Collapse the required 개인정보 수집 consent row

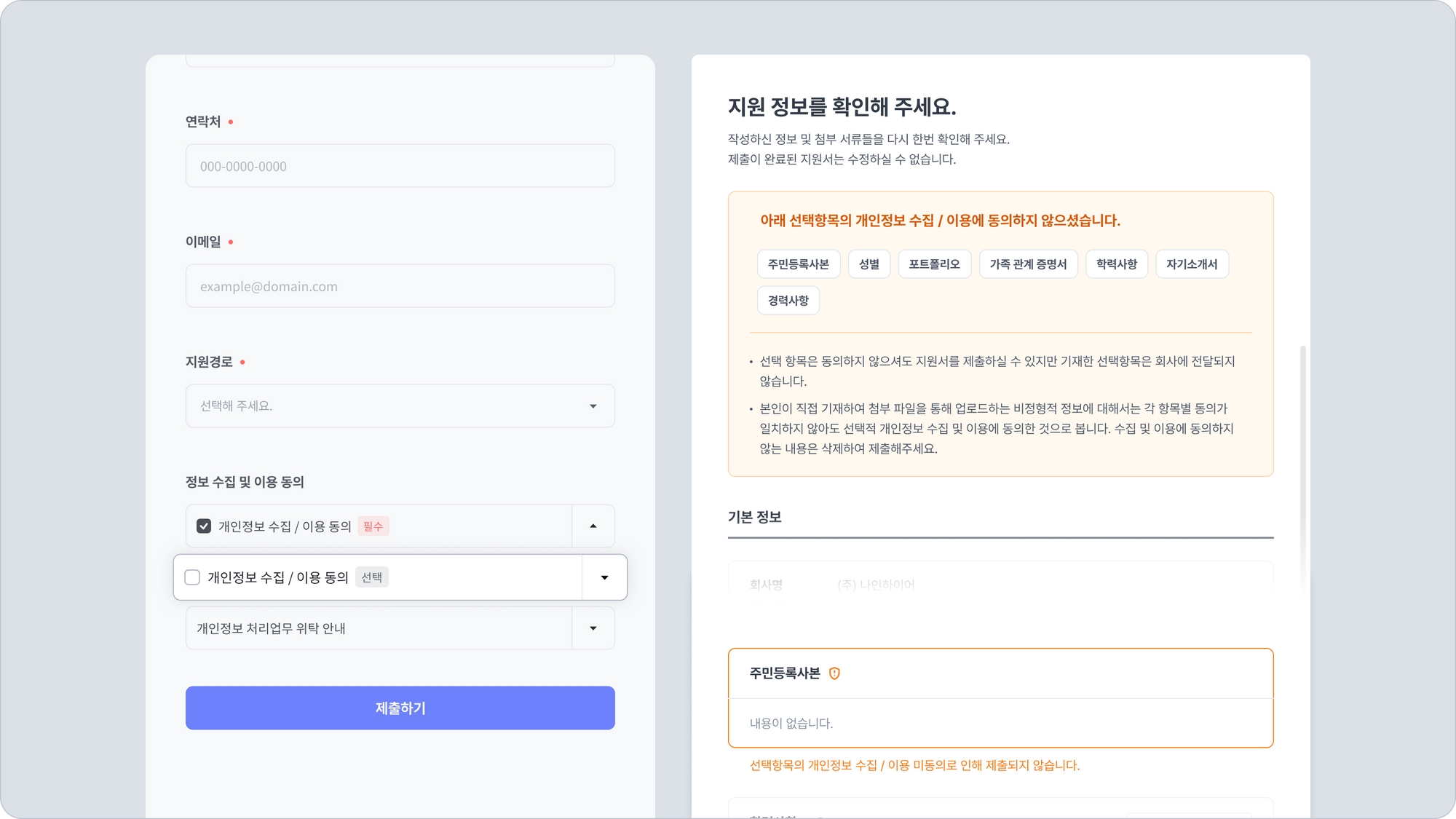[x=593, y=526]
